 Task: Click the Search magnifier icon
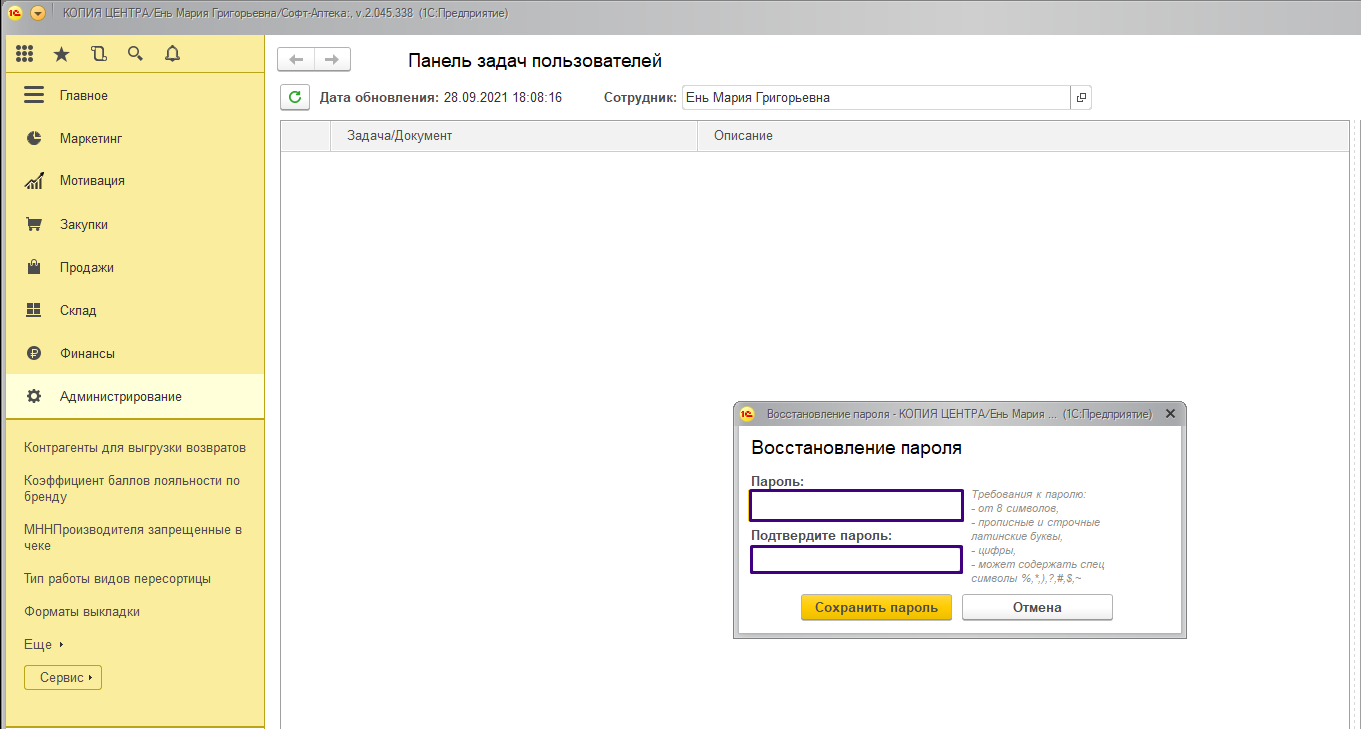point(135,54)
